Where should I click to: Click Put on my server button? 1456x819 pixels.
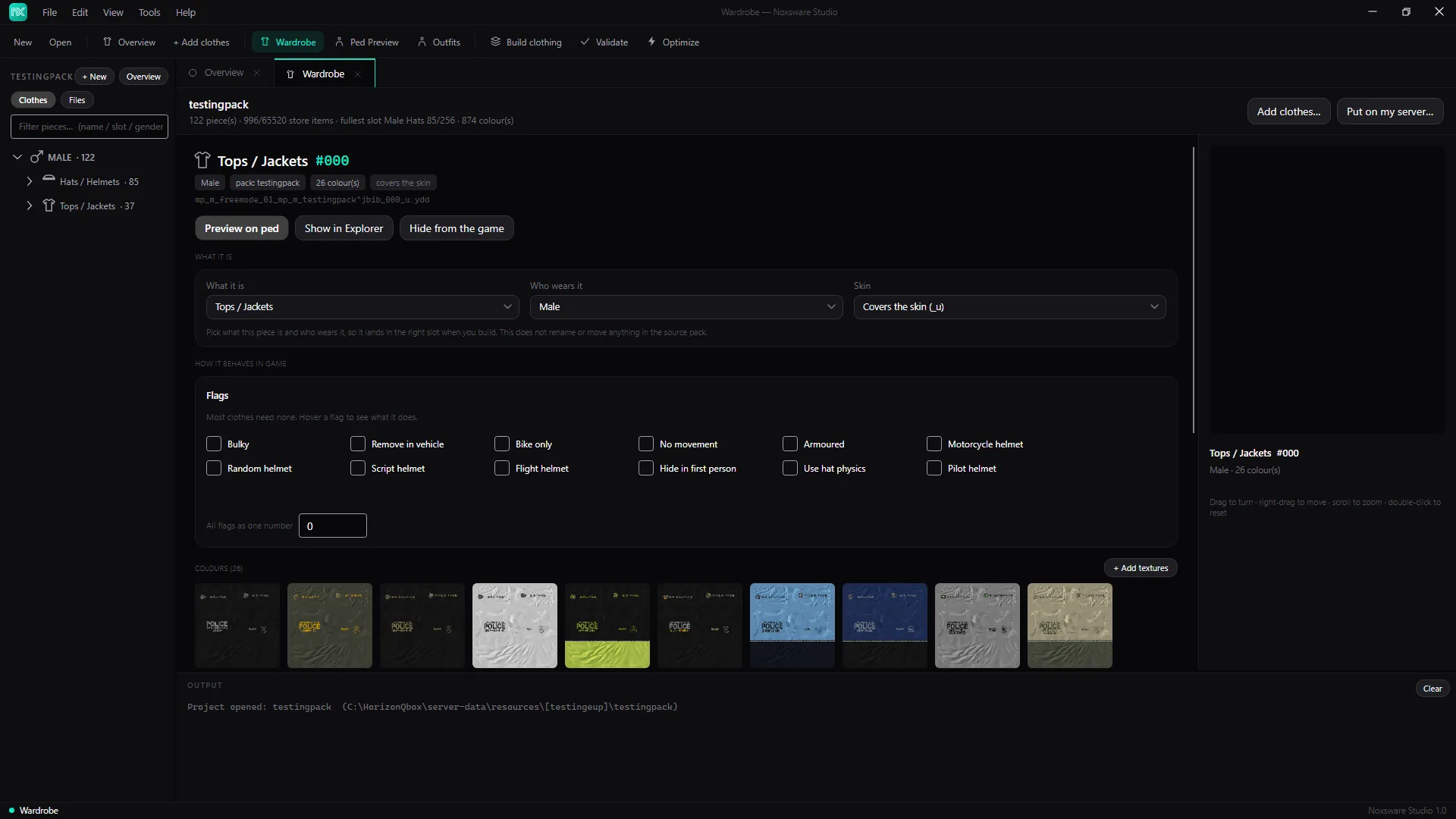(x=1390, y=111)
